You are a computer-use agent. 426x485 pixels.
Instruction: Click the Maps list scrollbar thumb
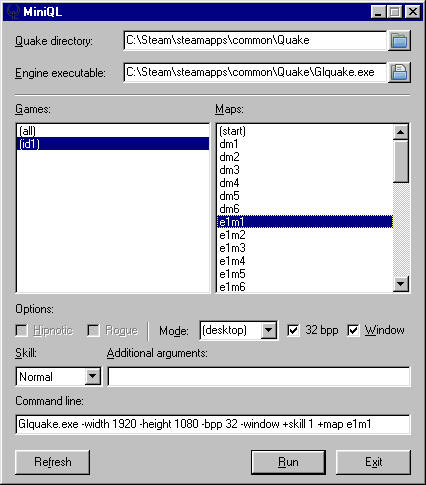point(401,161)
